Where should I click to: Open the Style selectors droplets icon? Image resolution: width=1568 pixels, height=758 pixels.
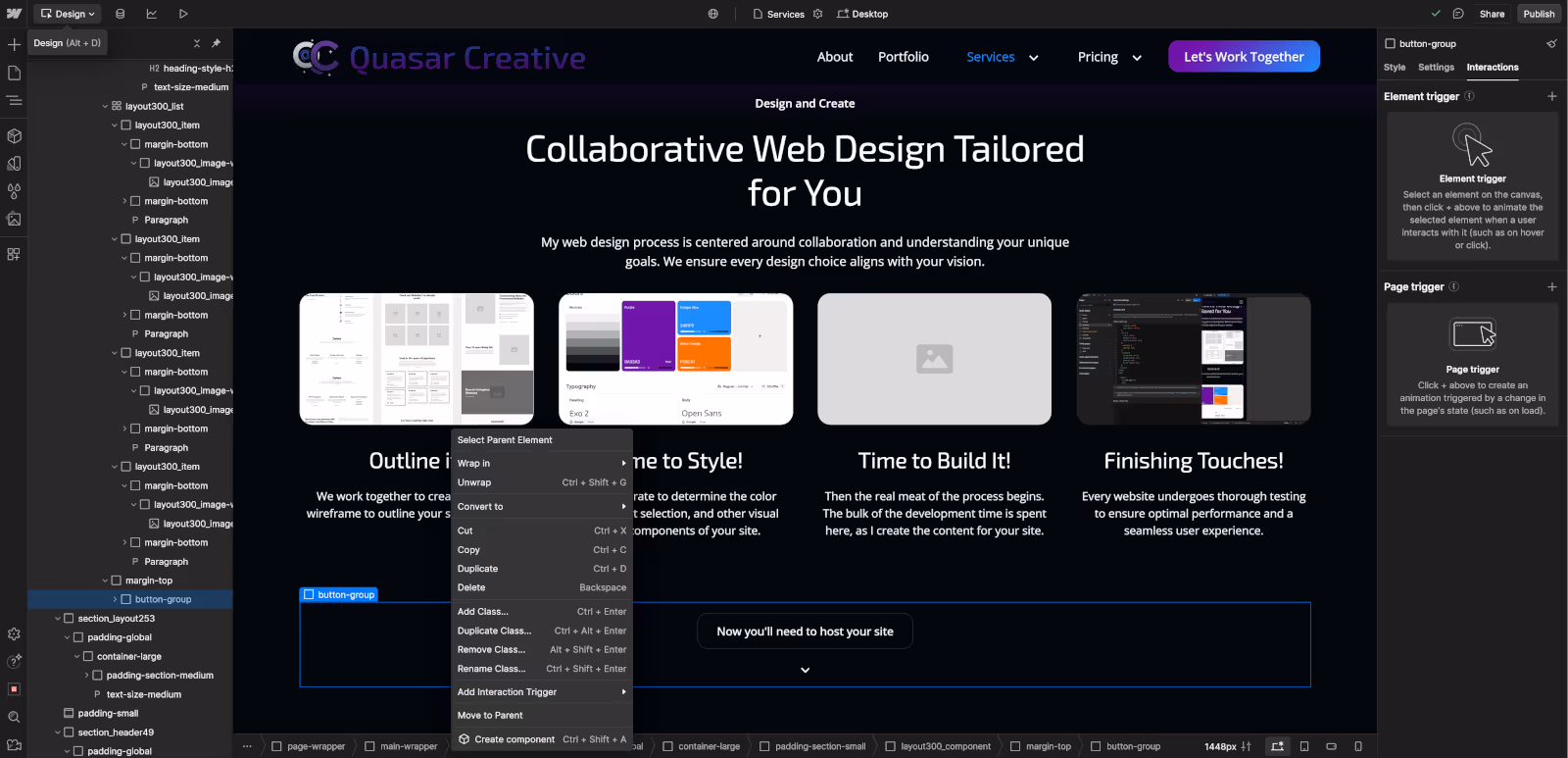tap(14, 191)
